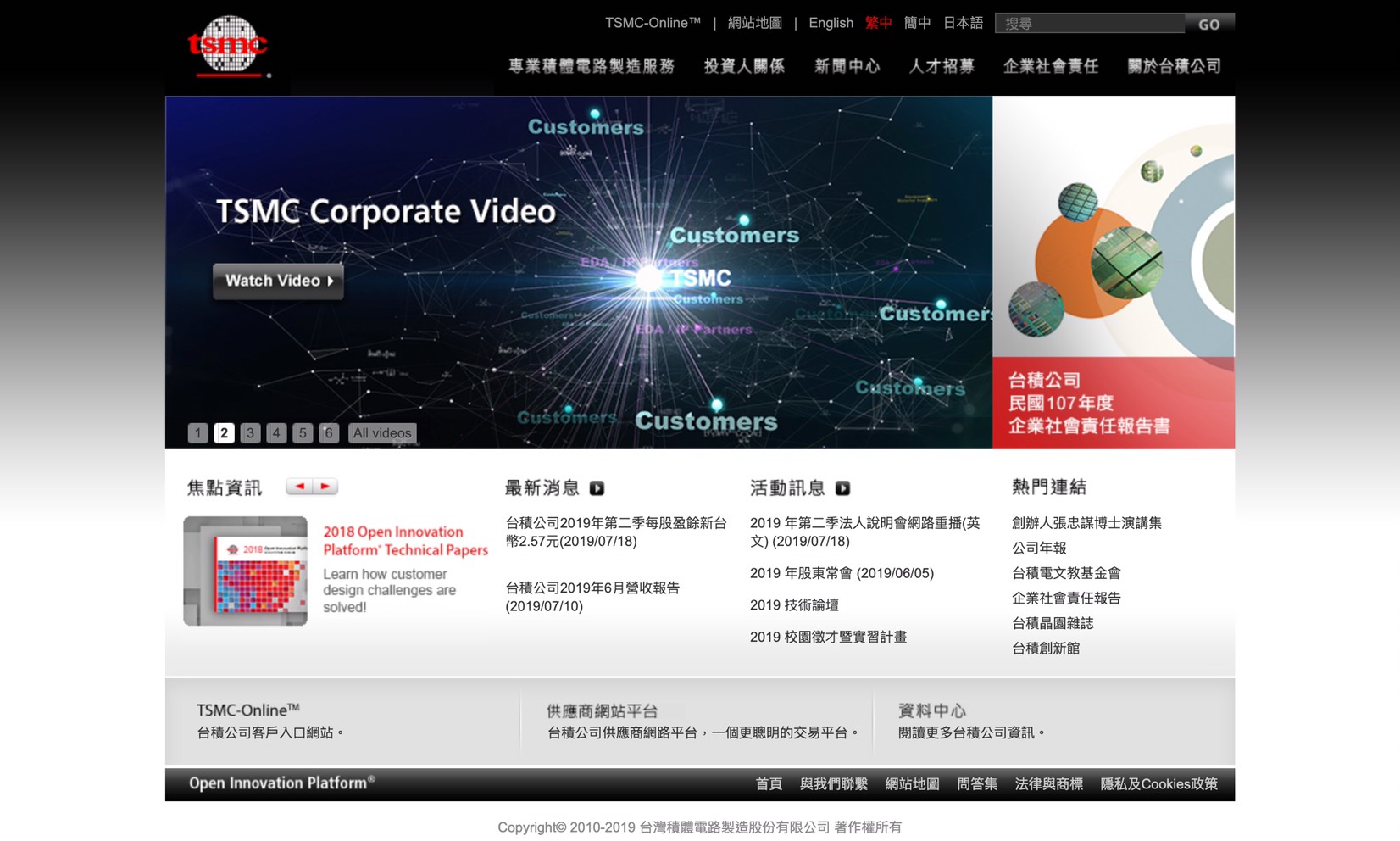Open the 民國107年度企業社會責任報告書 banner
Viewport: 1400px width, 841px height.
(x=1114, y=272)
